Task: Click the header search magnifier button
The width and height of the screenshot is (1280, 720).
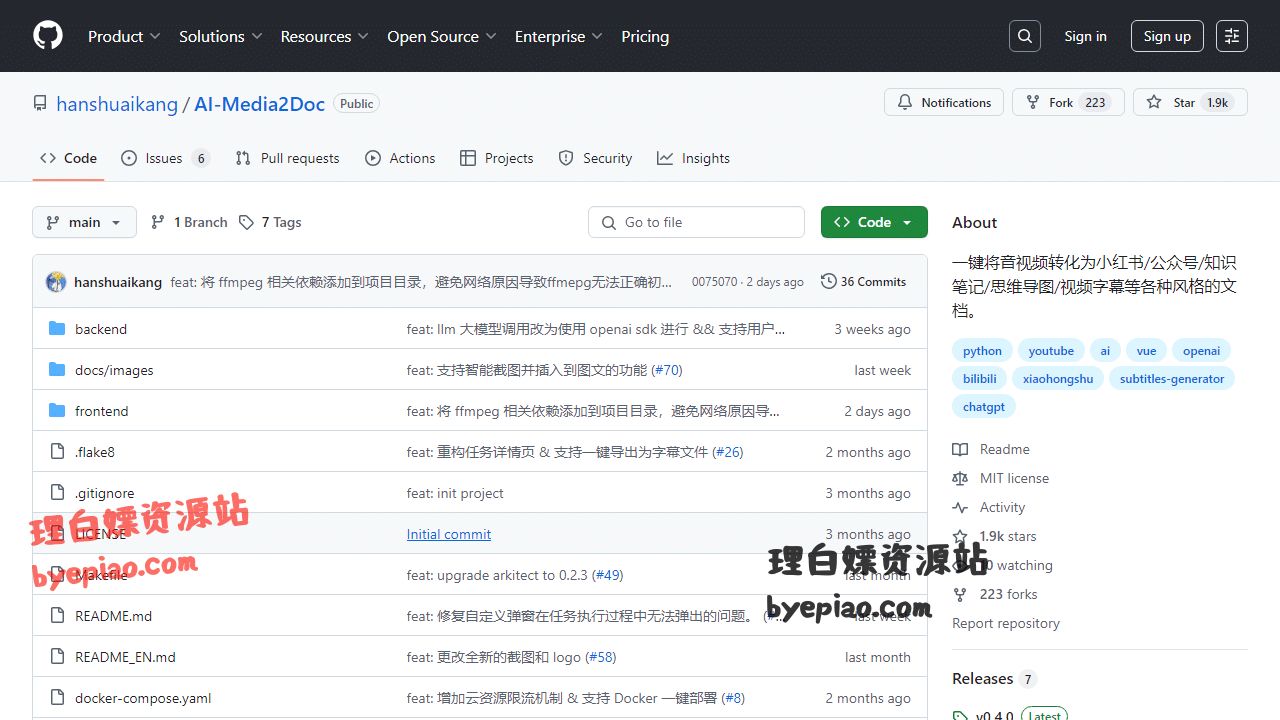Action: (x=1025, y=36)
